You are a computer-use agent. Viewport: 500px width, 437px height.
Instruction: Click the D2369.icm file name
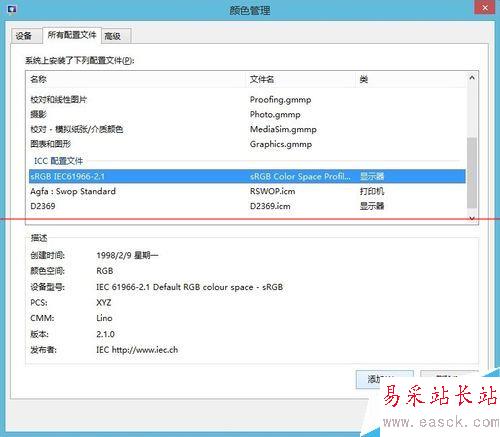point(270,206)
